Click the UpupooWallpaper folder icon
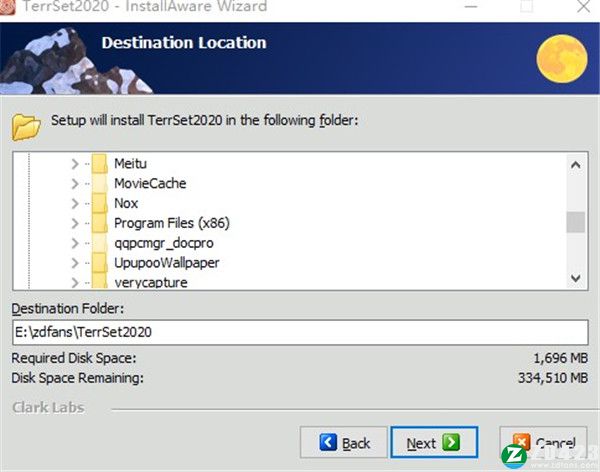 pyautogui.click(x=100, y=263)
